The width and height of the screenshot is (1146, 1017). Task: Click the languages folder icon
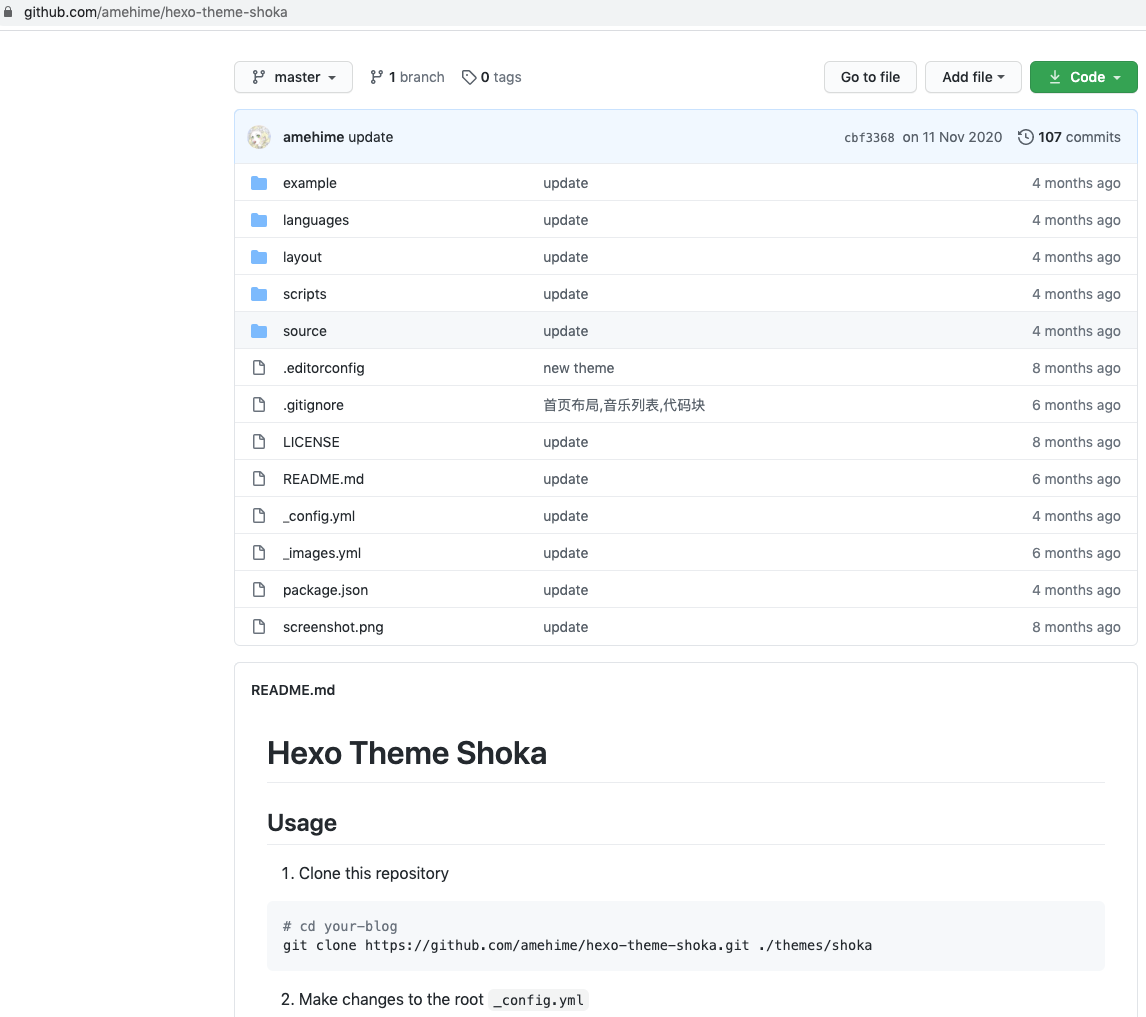click(259, 220)
